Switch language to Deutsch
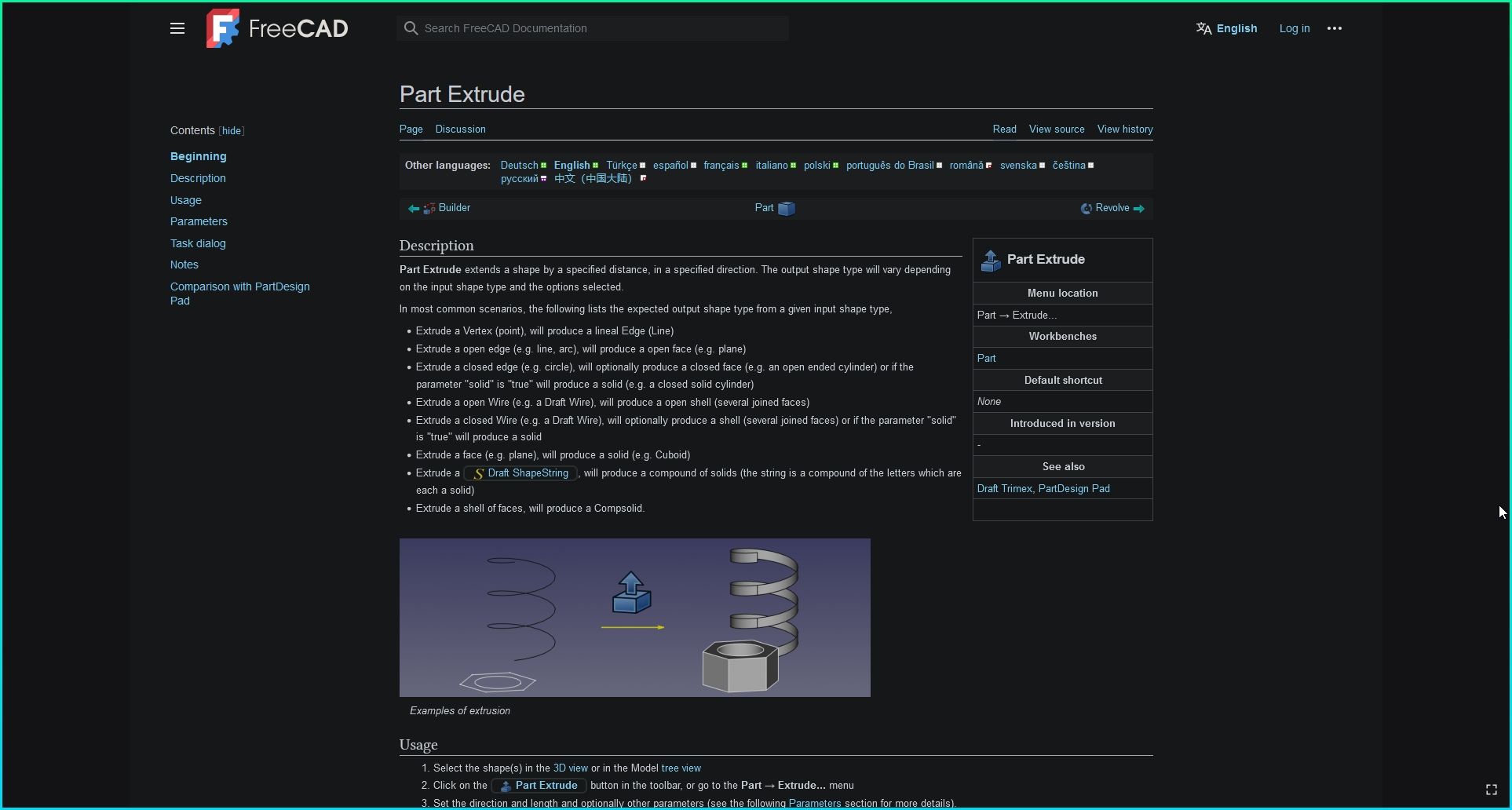The width and height of the screenshot is (1512, 810). [x=519, y=166]
